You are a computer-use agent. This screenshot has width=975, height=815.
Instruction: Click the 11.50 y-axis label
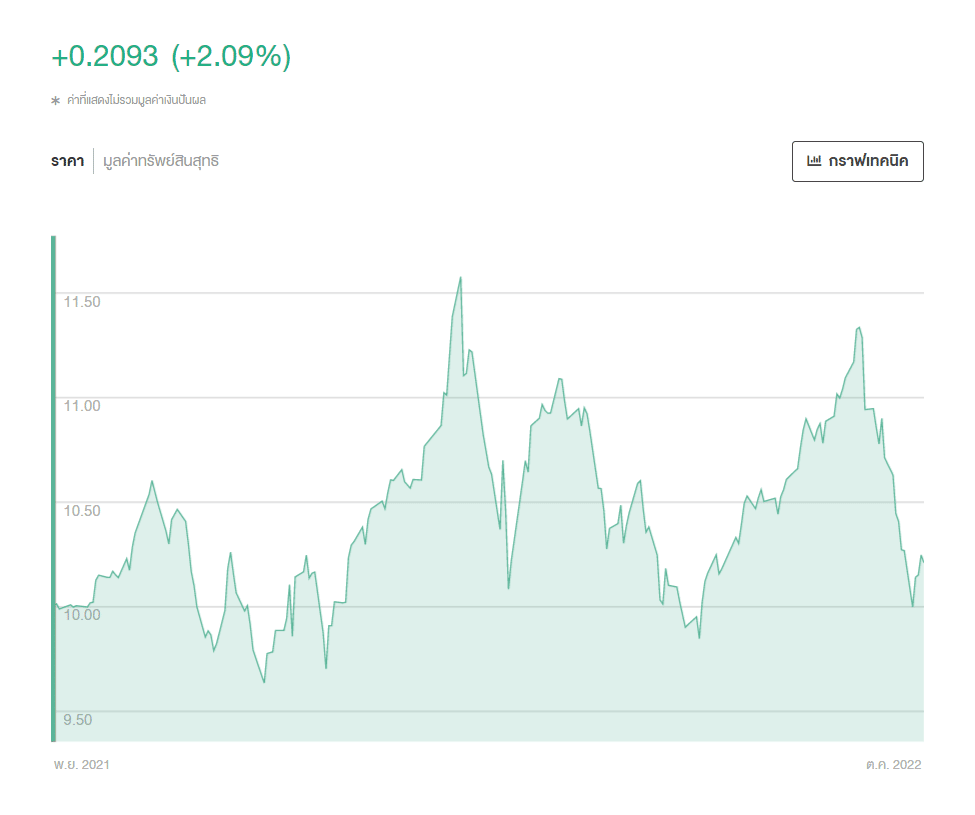click(x=82, y=301)
